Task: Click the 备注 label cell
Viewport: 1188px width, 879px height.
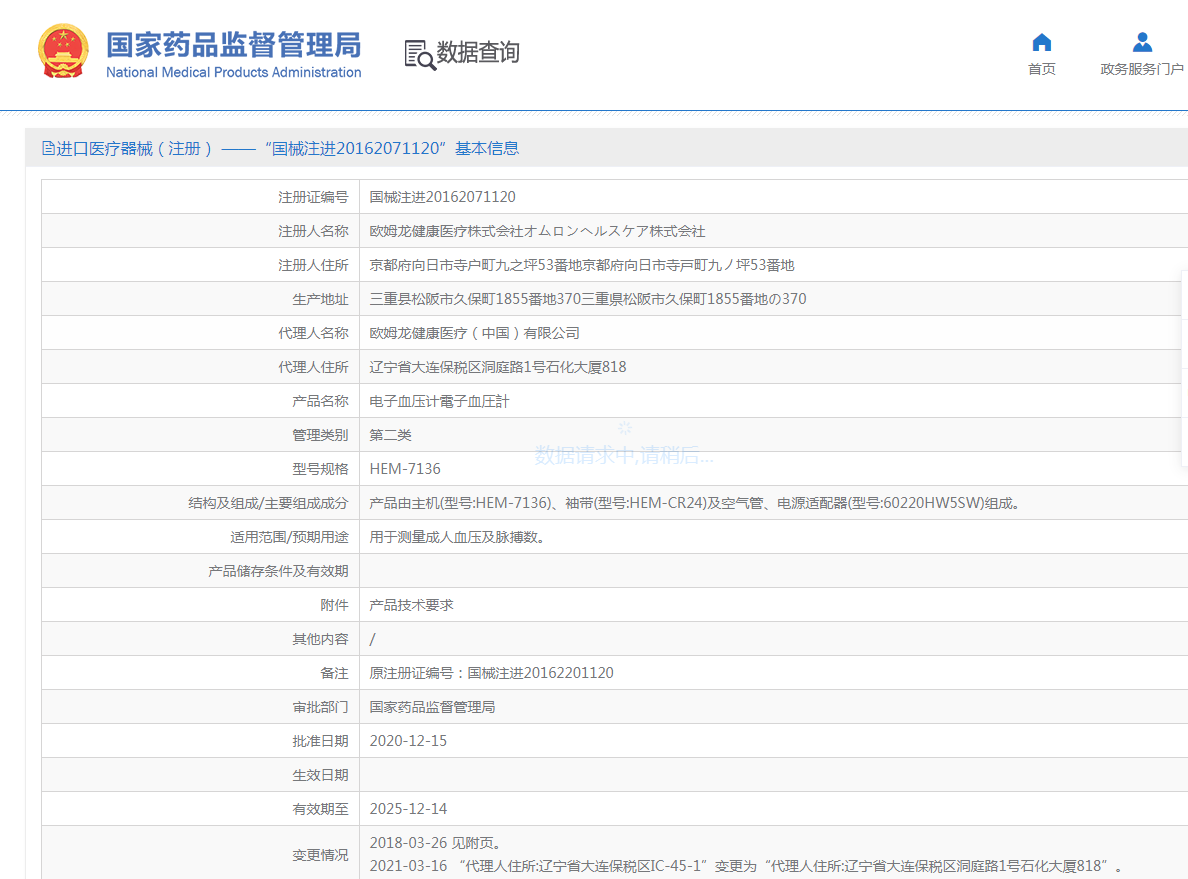Action: tap(201, 673)
